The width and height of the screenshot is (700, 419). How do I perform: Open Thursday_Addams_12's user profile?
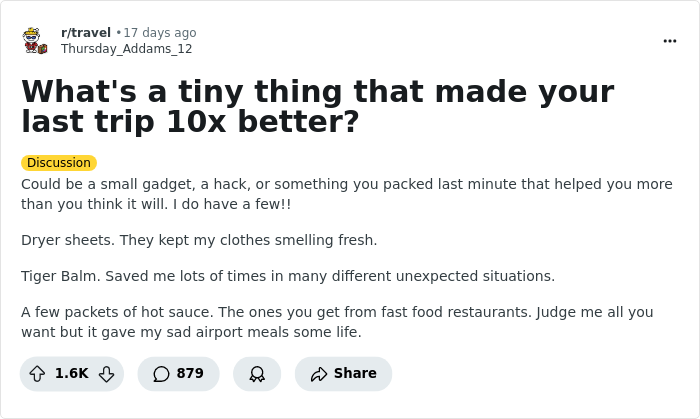coord(126,49)
